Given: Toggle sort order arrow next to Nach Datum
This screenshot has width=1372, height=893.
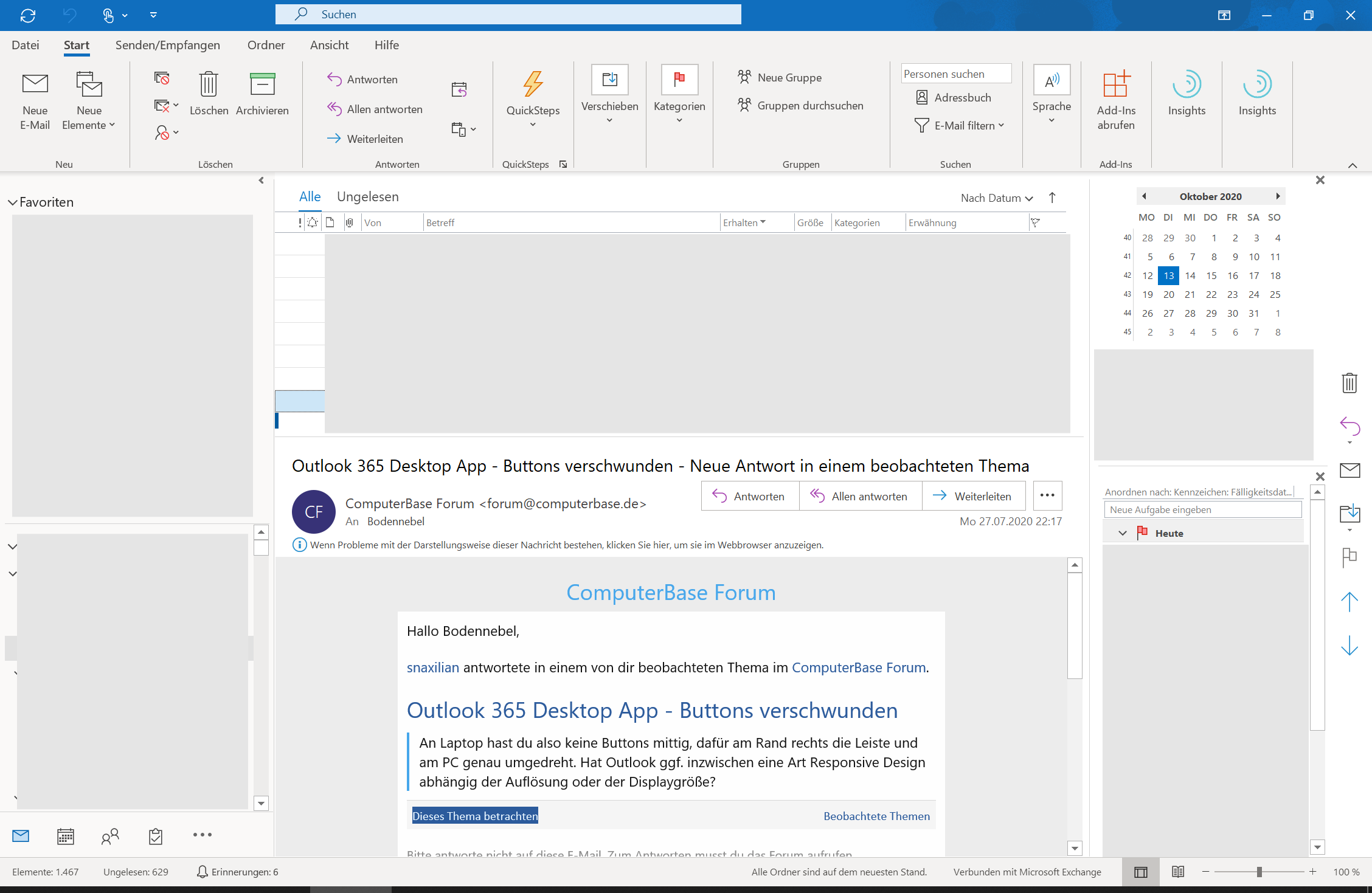Looking at the screenshot, I should (x=1052, y=198).
